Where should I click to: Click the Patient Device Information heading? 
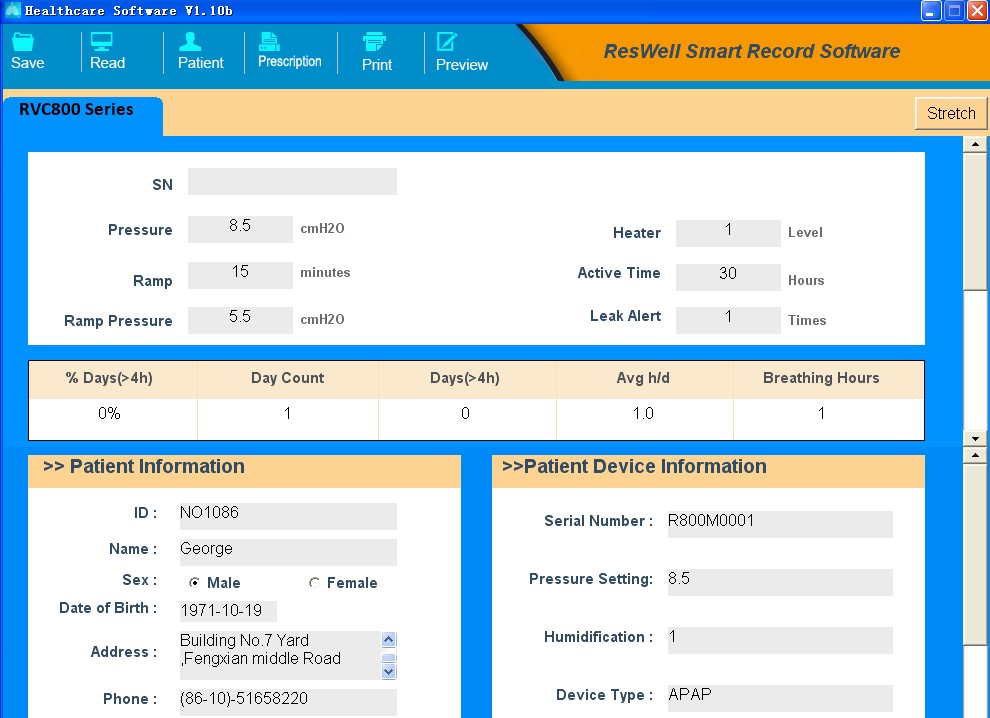pos(634,467)
